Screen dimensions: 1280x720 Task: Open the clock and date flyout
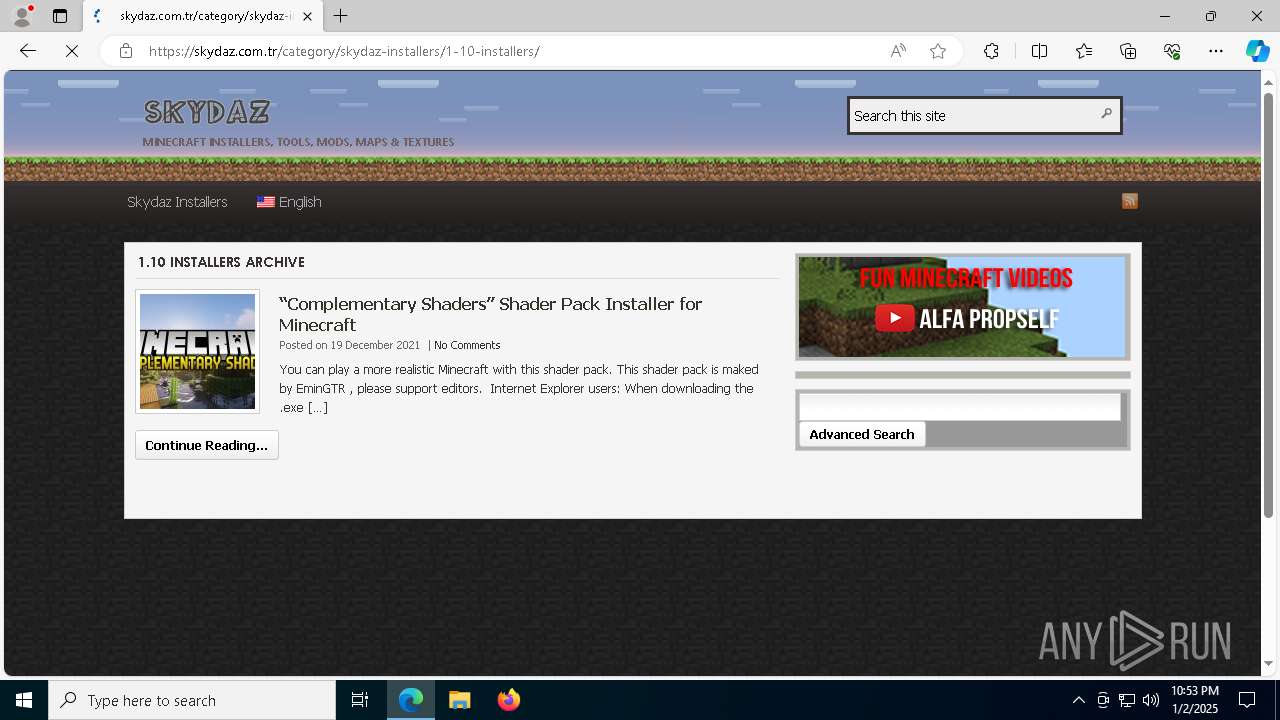(x=1195, y=700)
